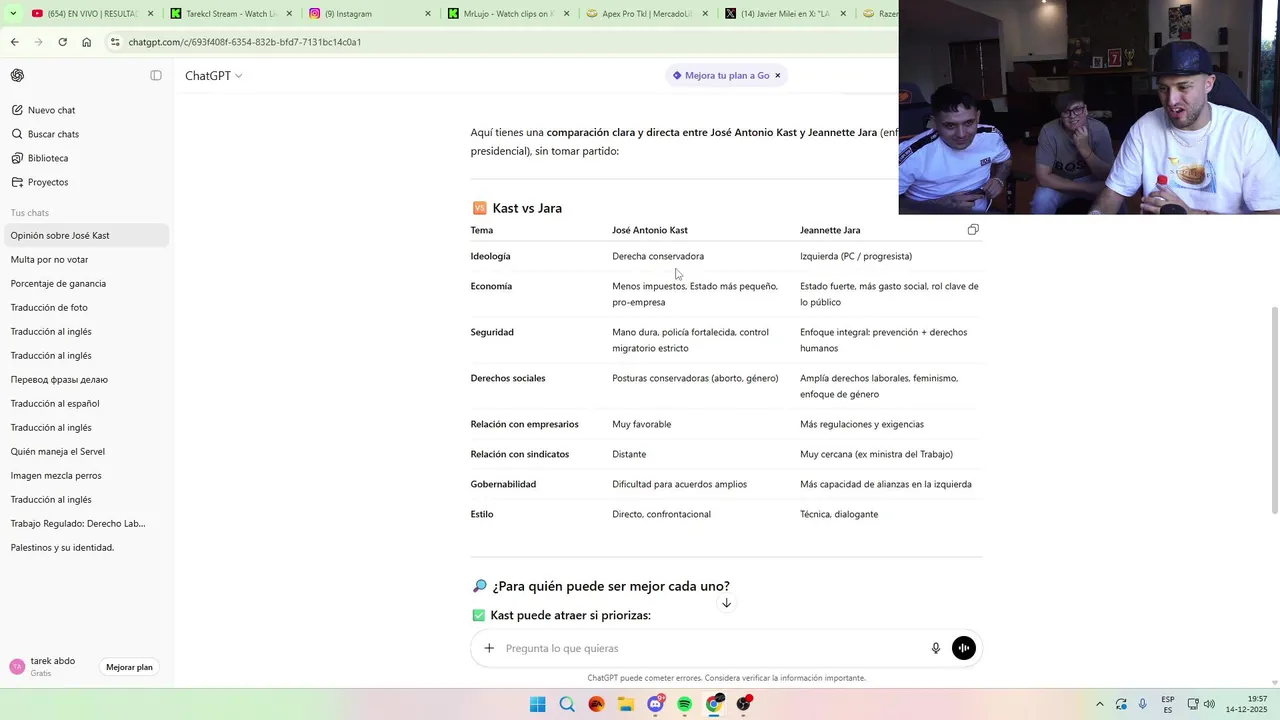Open the Biblioteca library
Image resolution: width=1280 pixels, height=720 pixels.
(87, 158)
